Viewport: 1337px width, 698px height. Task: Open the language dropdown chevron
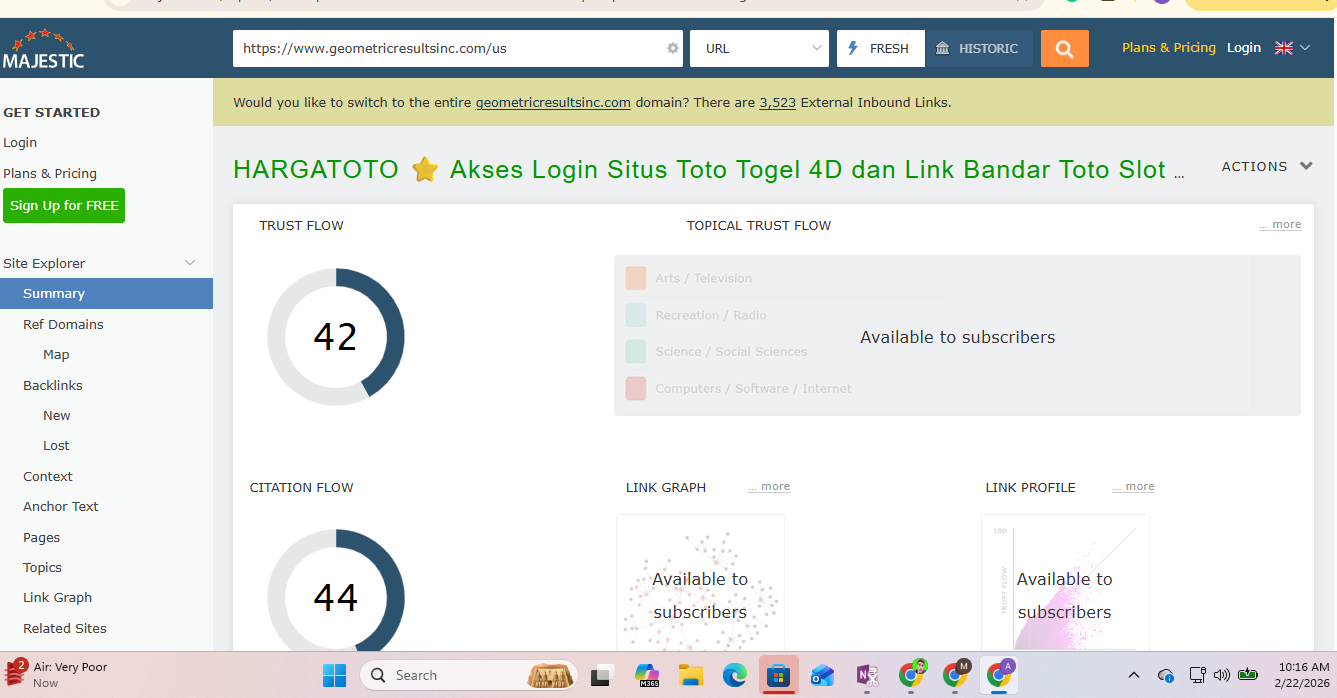click(1305, 48)
